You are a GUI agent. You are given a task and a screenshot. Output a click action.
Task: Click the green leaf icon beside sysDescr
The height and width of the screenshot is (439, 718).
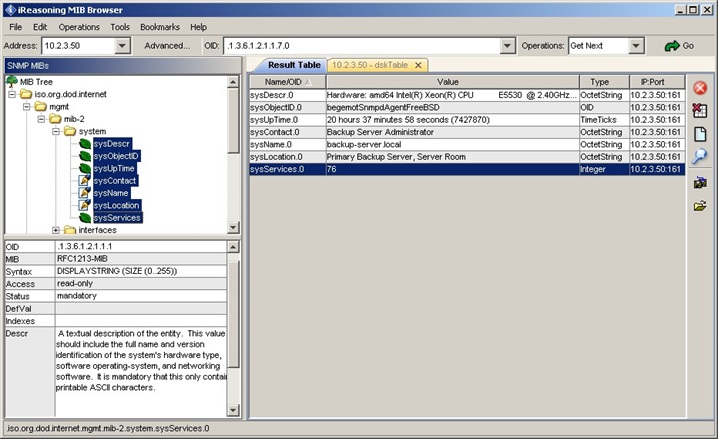pyautogui.click(x=85, y=144)
